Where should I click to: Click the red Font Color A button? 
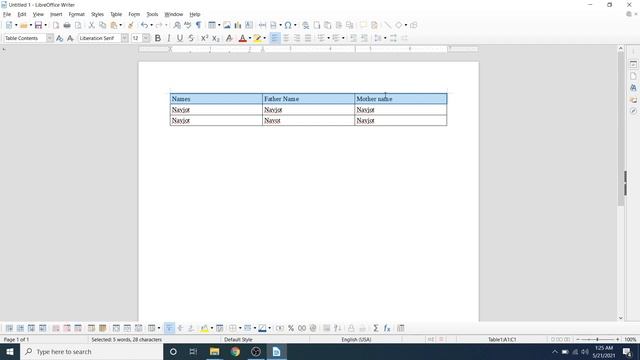click(243, 38)
